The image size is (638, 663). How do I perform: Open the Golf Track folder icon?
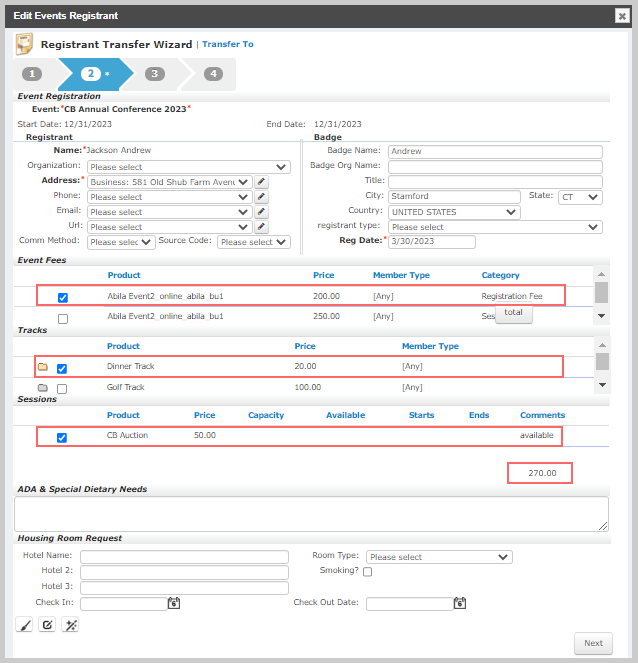[x=43, y=387]
